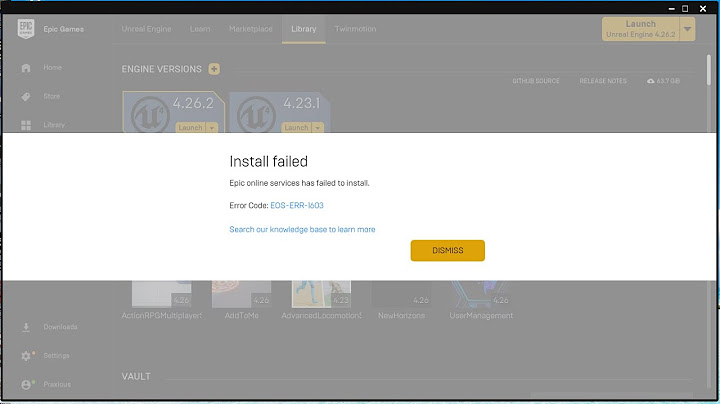Click the cloud storage 63.7 GB icon
Viewport: 720px width, 404px height.
point(650,81)
